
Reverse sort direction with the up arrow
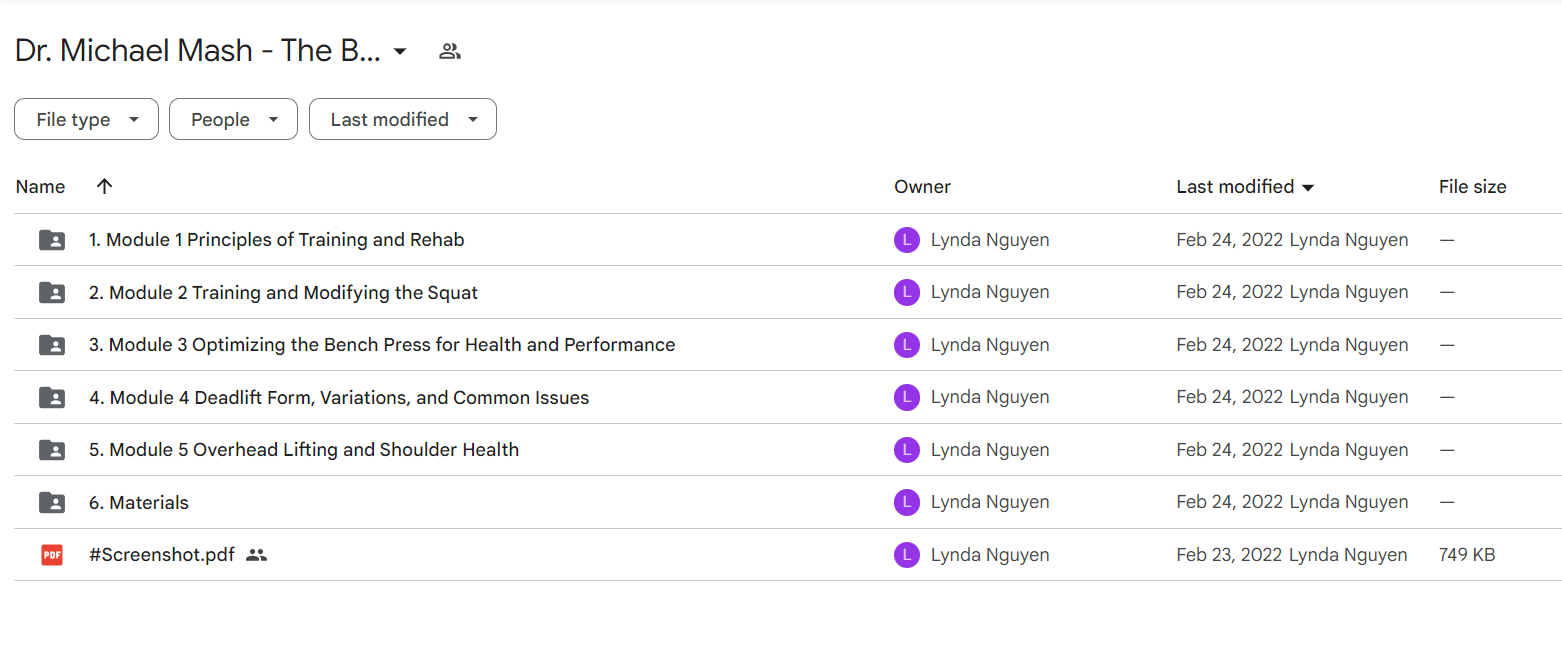[104, 187]
